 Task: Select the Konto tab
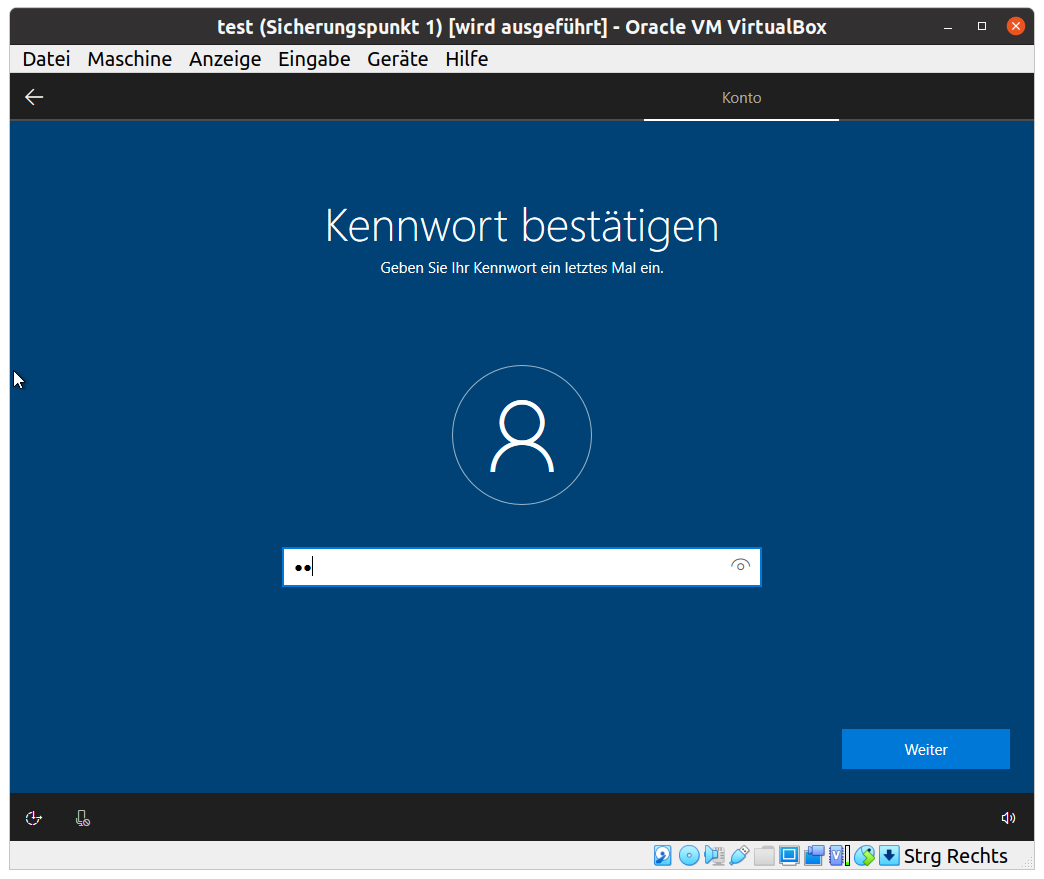tap(741, 98)
